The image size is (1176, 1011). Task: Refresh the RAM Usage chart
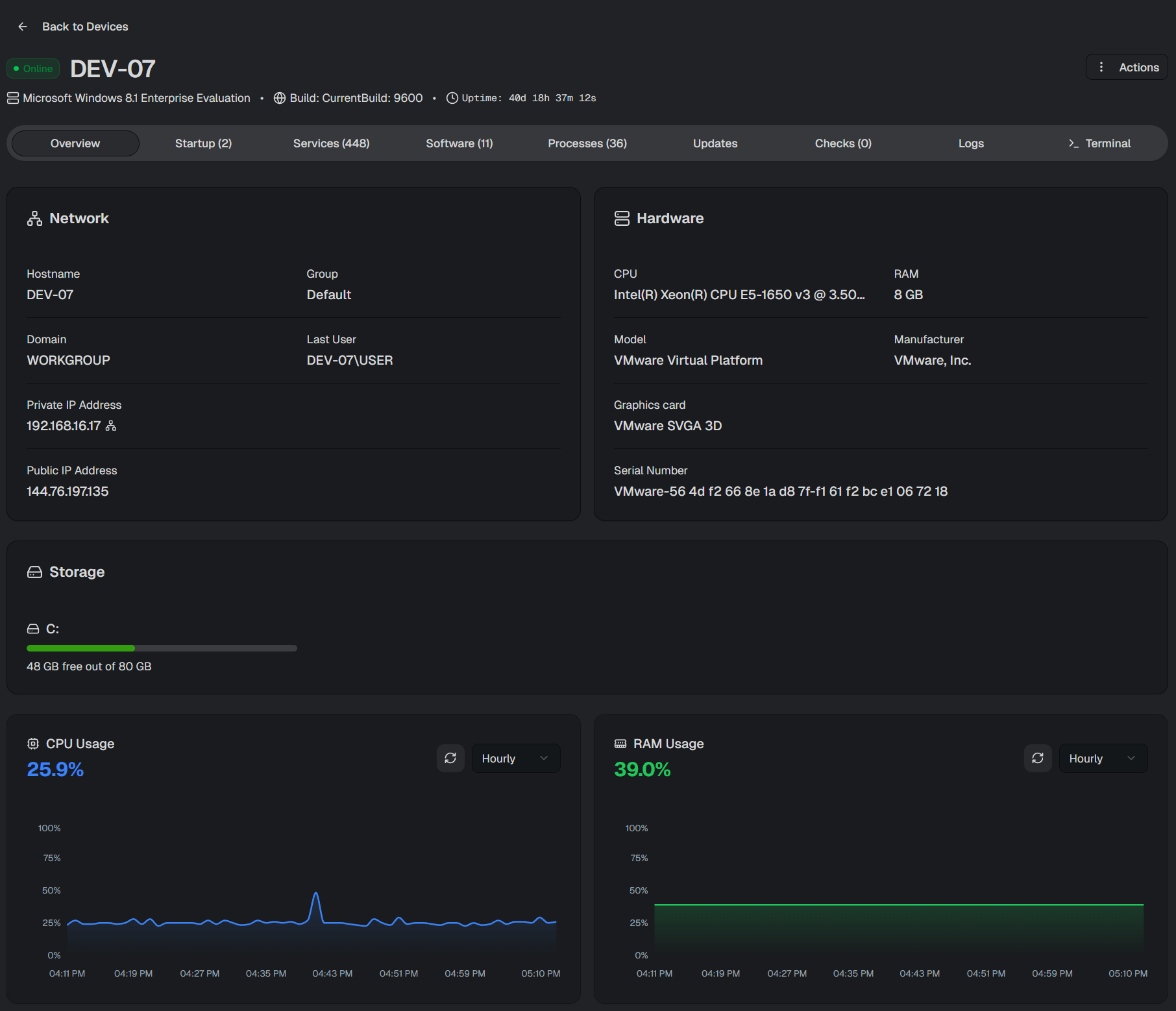pos(1038,758)
